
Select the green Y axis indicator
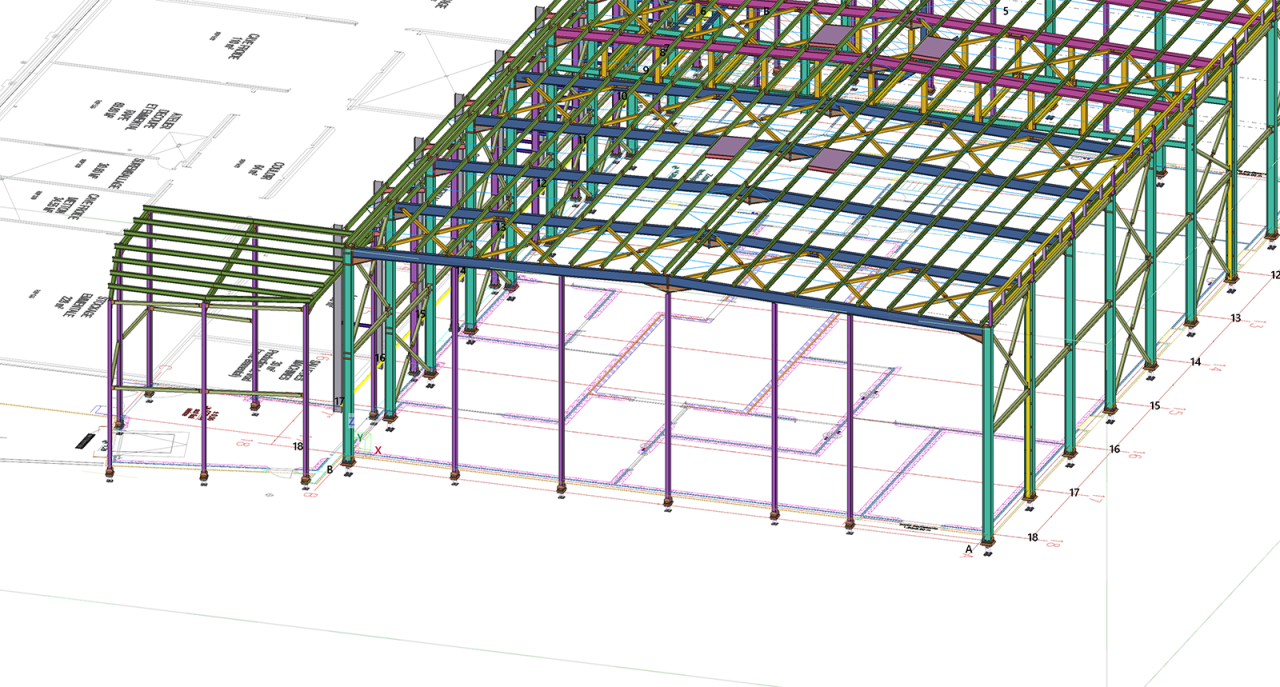click(x=360, y=438)
